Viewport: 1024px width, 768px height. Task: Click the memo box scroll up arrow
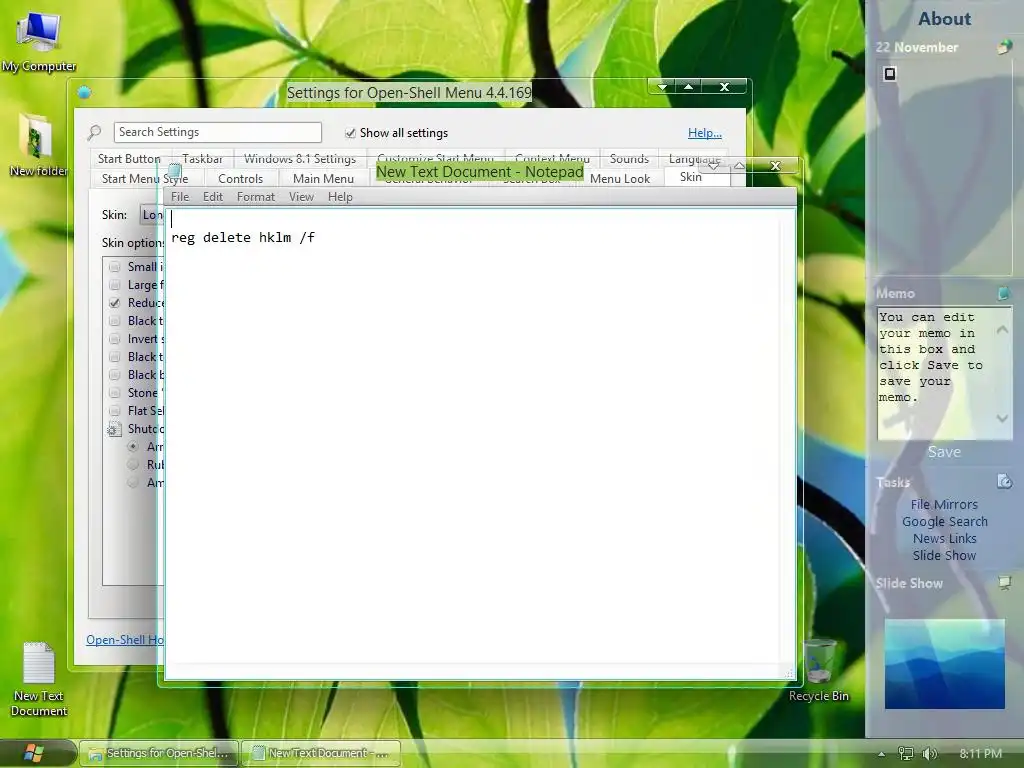click(1002, 329)
